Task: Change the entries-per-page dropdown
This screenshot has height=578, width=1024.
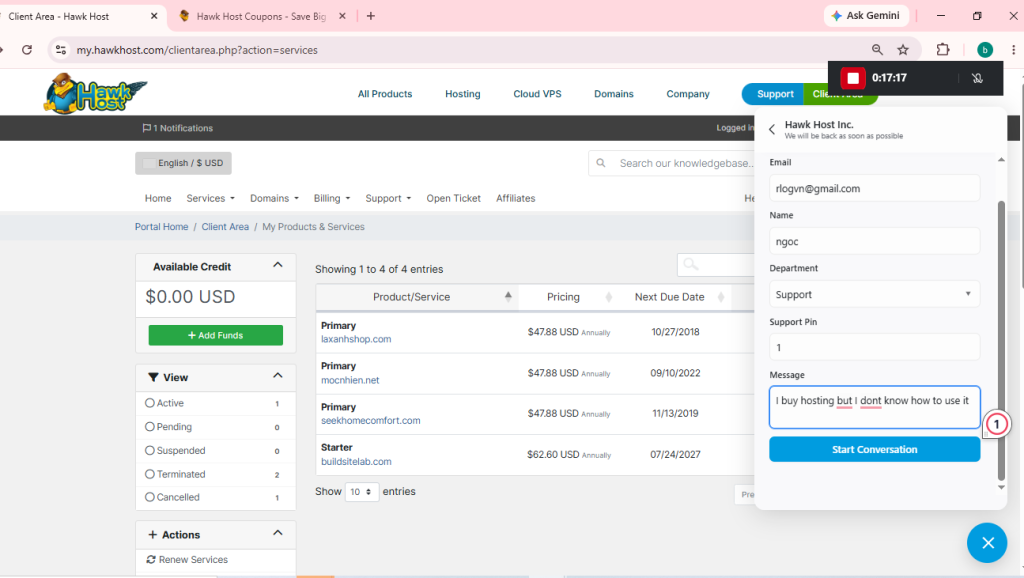Action: tap(361, 492)
